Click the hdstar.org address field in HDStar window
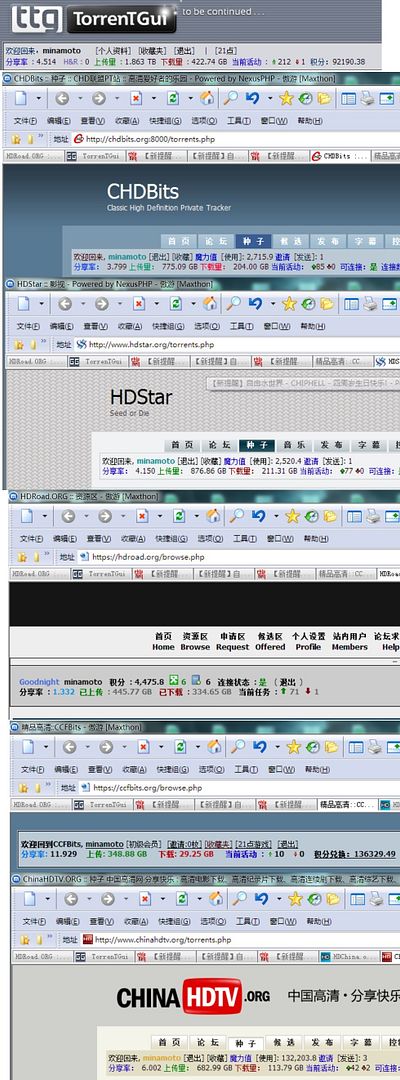The width and height of the screenshot is (400, 1080). (x=237, y=344)
